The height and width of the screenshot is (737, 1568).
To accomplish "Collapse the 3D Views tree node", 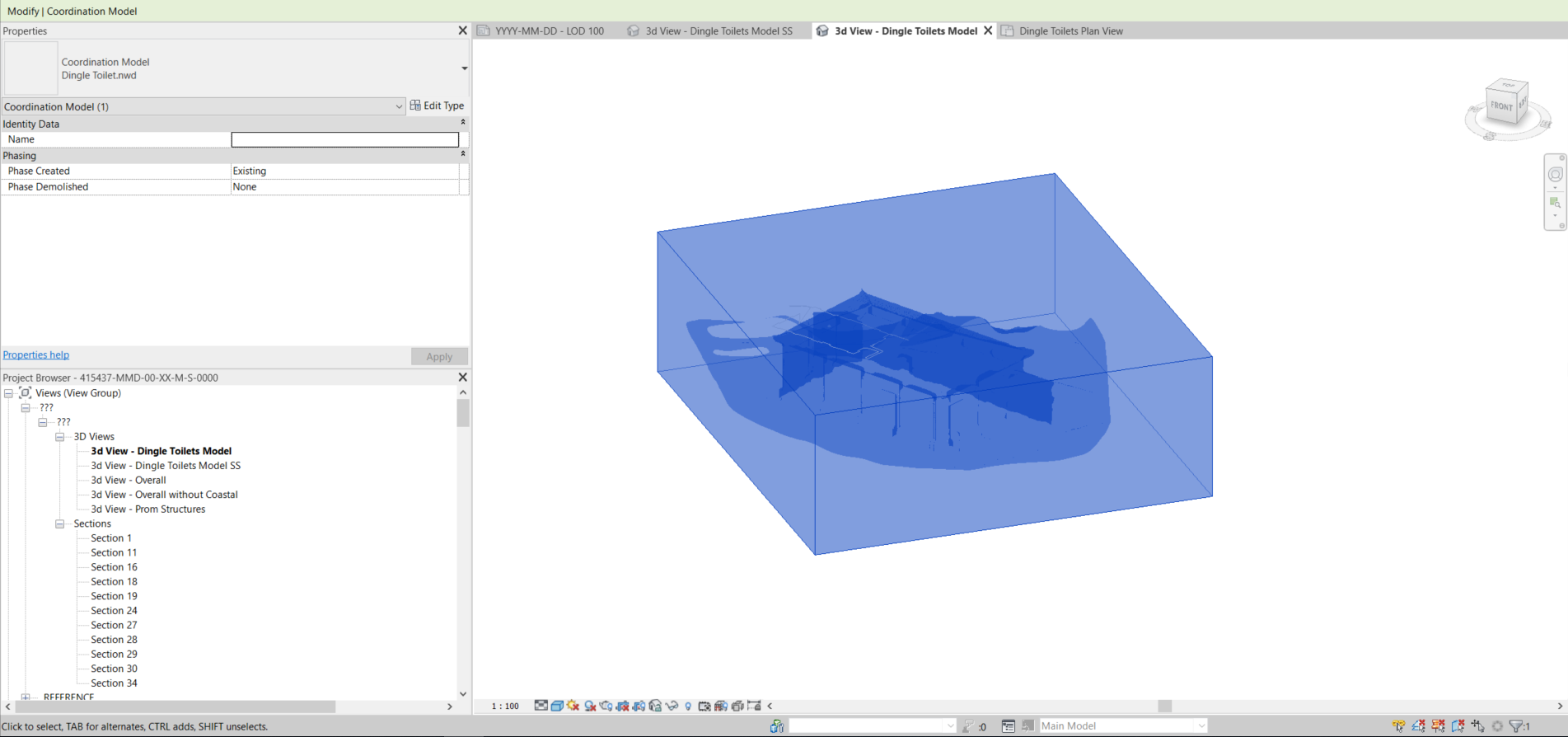I will pyautogui.click(x=60, y=437).
